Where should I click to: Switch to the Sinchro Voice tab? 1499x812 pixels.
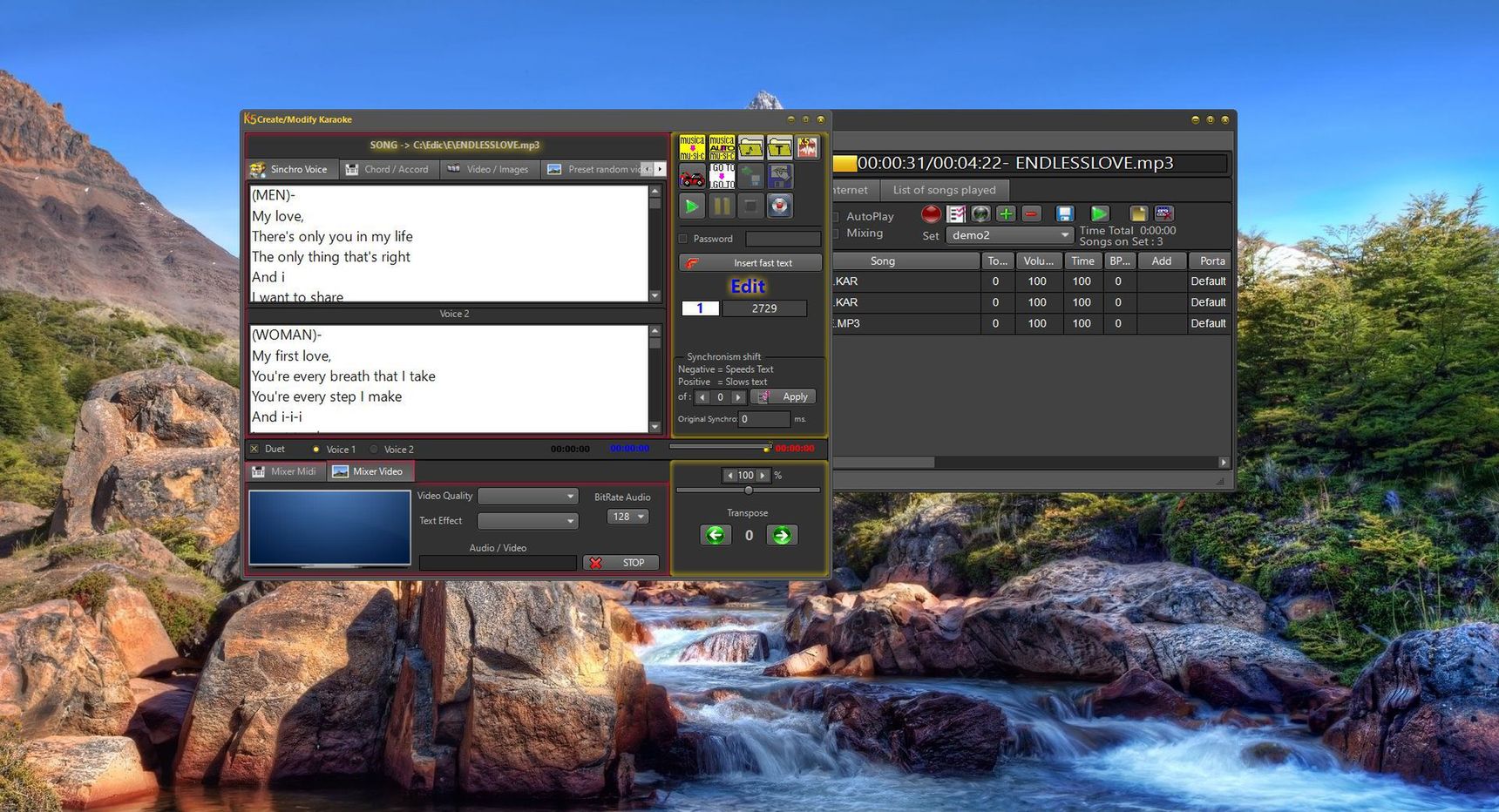[x=289, y=169]
